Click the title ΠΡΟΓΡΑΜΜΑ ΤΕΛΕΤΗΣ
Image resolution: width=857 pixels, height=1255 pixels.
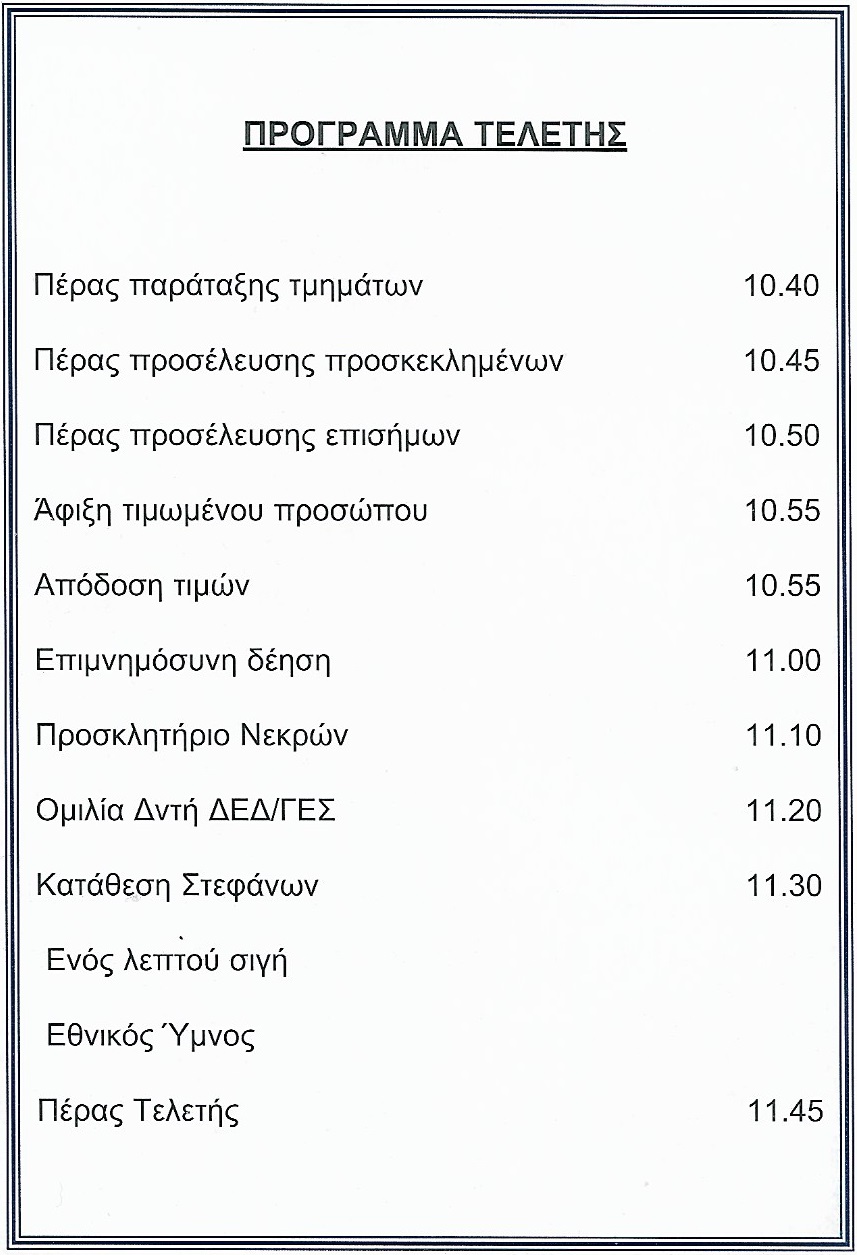(435, 134)
